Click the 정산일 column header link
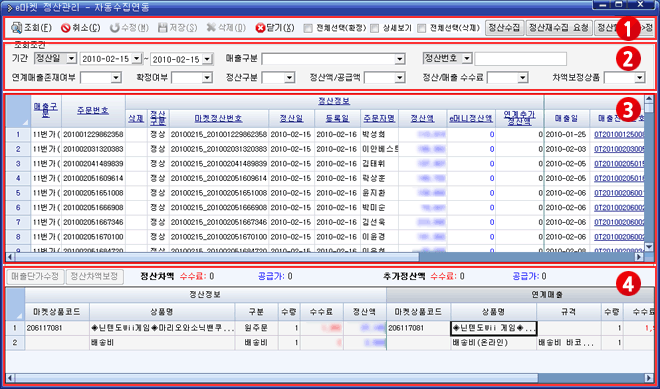The height and width of the screenshot is (389, 660). click(x=291, y=119)
